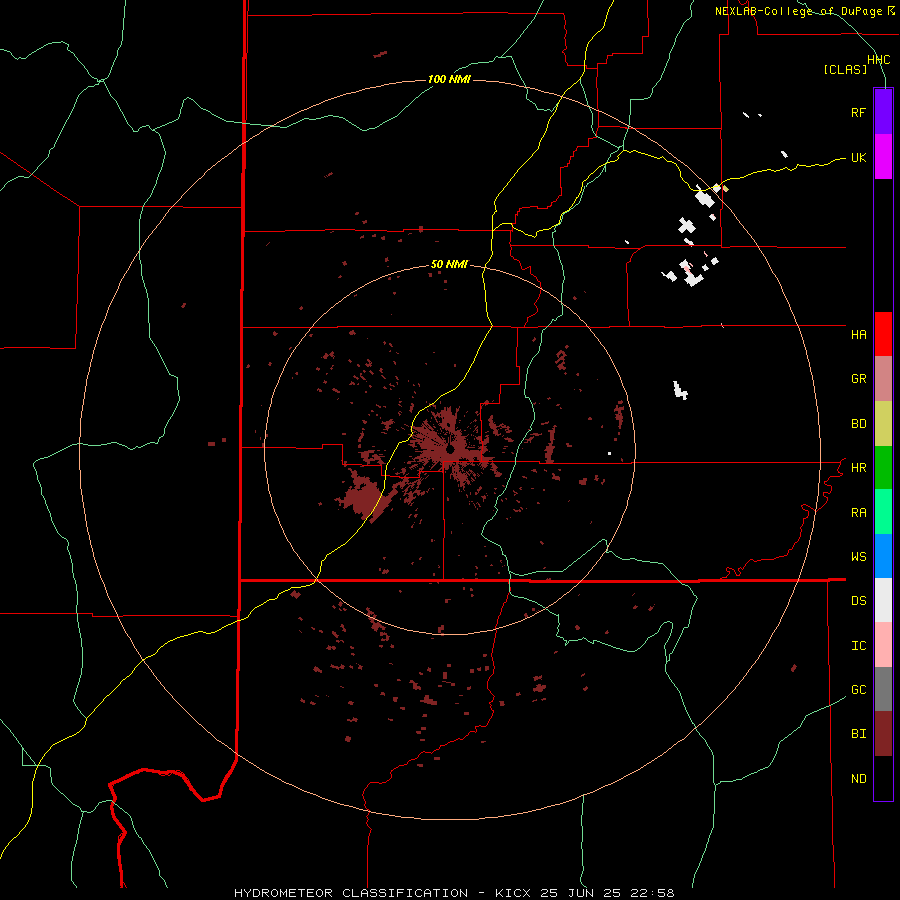Image resolution: width=900 pixels, height=900 pixels.
Task: Click the WS legend label
Action: pos(858,556)
